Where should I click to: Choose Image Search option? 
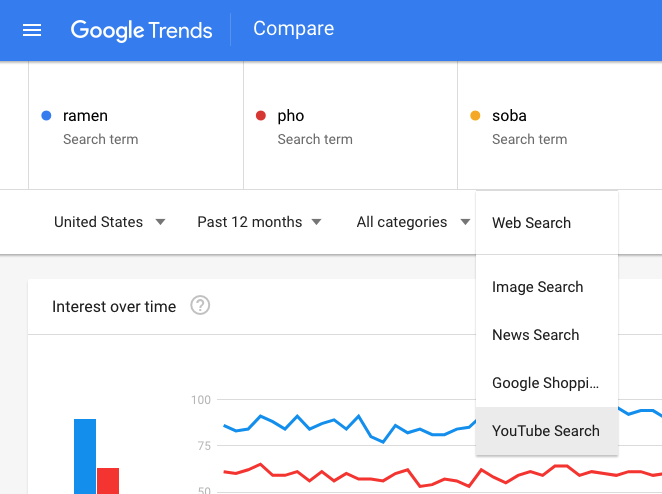click(537, 287)
